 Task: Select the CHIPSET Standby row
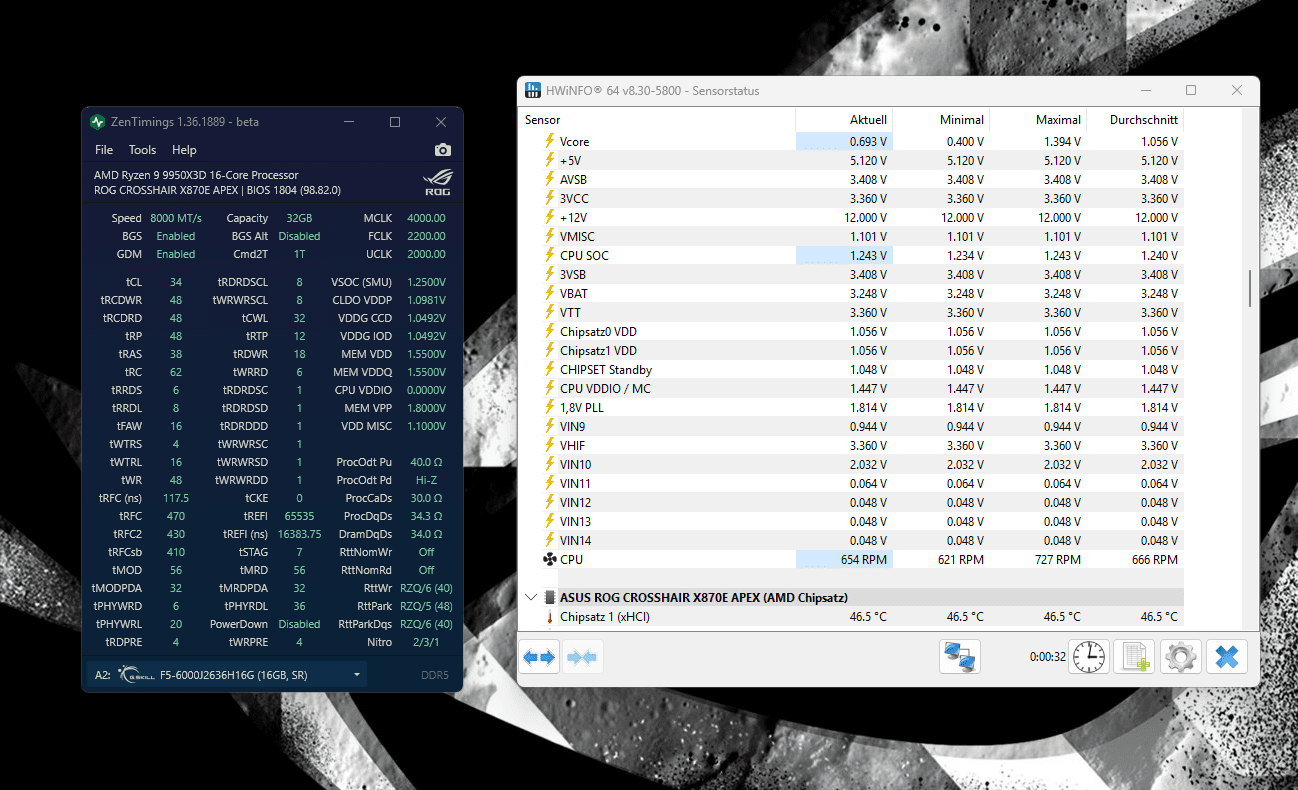point(851,370)
